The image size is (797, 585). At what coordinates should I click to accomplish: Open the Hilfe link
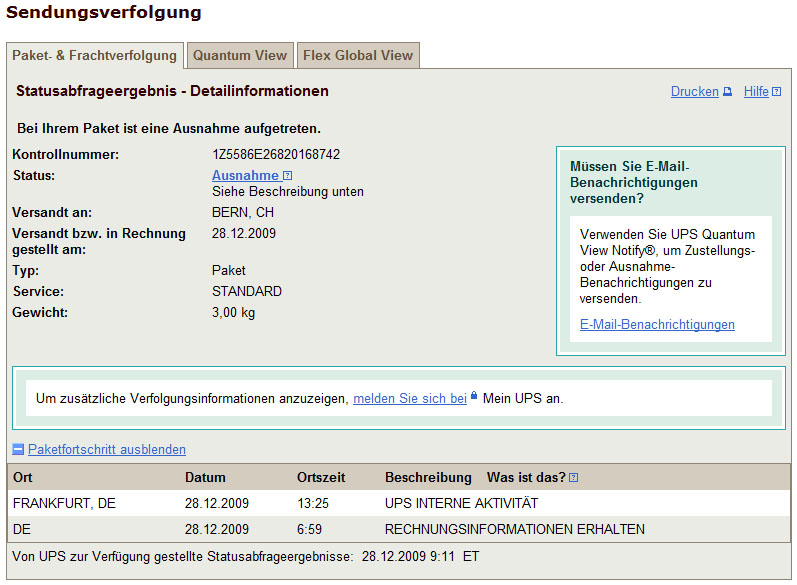[756, 91]
